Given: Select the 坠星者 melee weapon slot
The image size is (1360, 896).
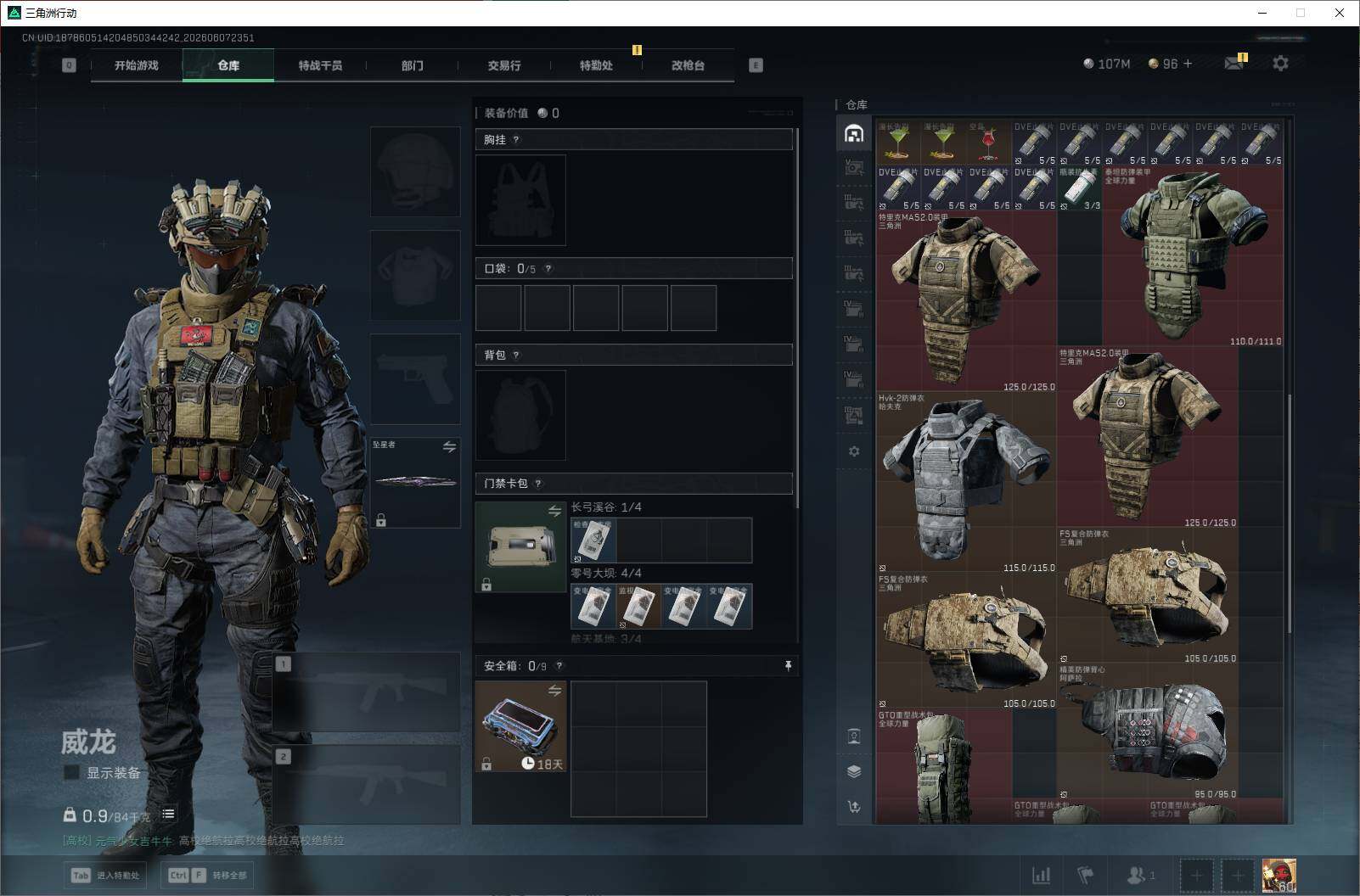Looking at the screenshot, I should [x=415, y=482].
